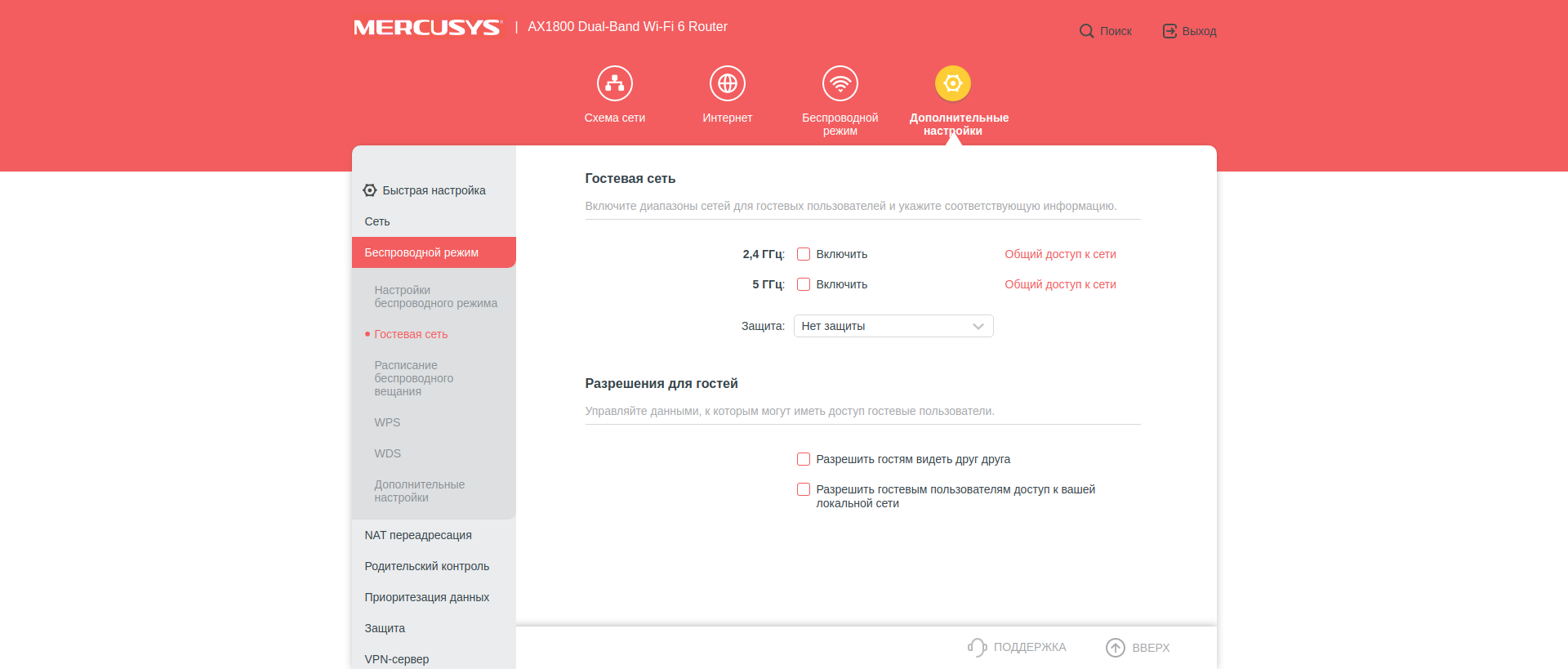
Task: Open the Схема сети network map icon
Action: click(x=614, y=83)
